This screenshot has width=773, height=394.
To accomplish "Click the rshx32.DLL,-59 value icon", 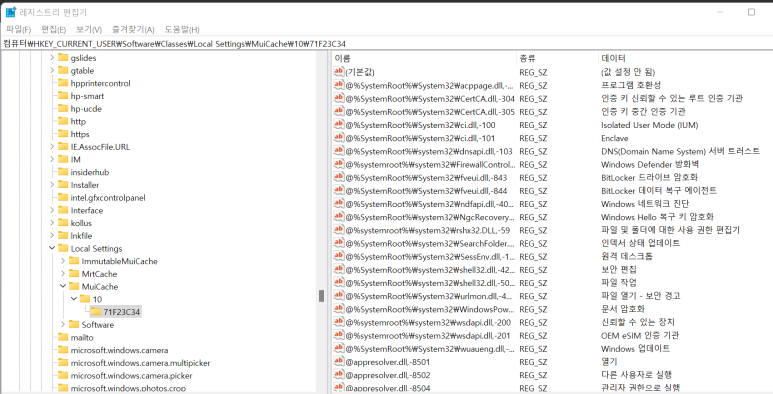I will pos(339,230).
